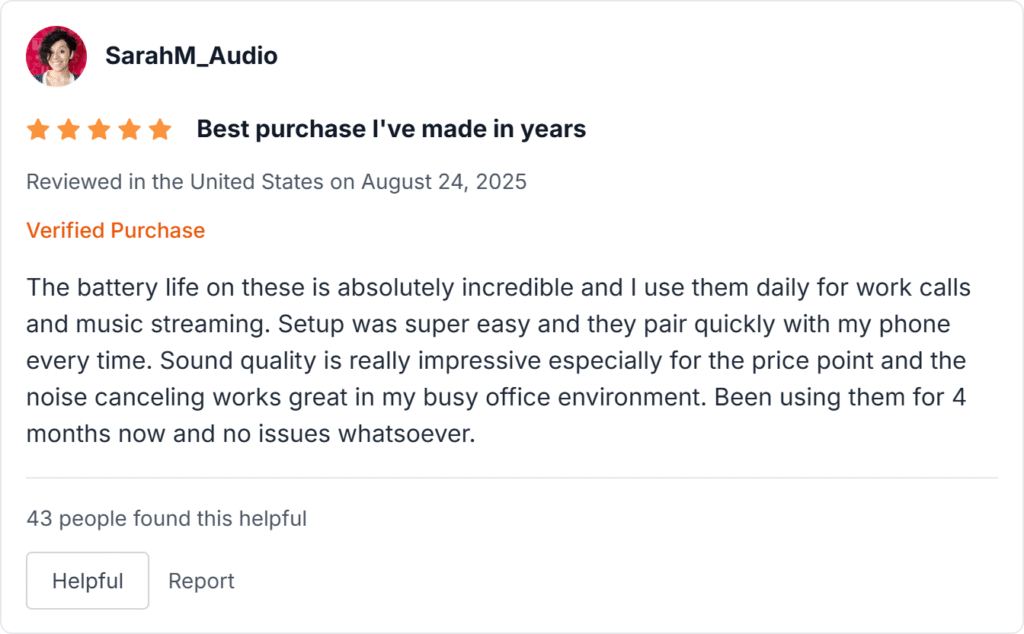Click the fifth star rating icon
The image size is (1024, 634).
coord(161,128)
